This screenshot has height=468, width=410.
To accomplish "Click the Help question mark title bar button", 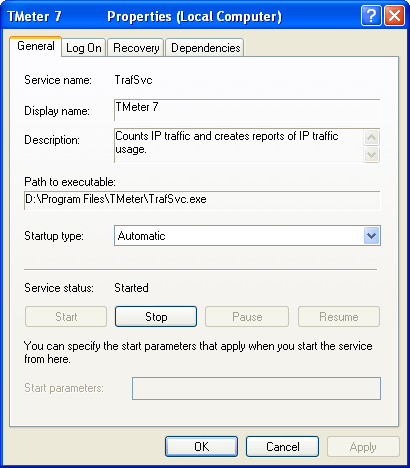I will [x=371, y=15].
